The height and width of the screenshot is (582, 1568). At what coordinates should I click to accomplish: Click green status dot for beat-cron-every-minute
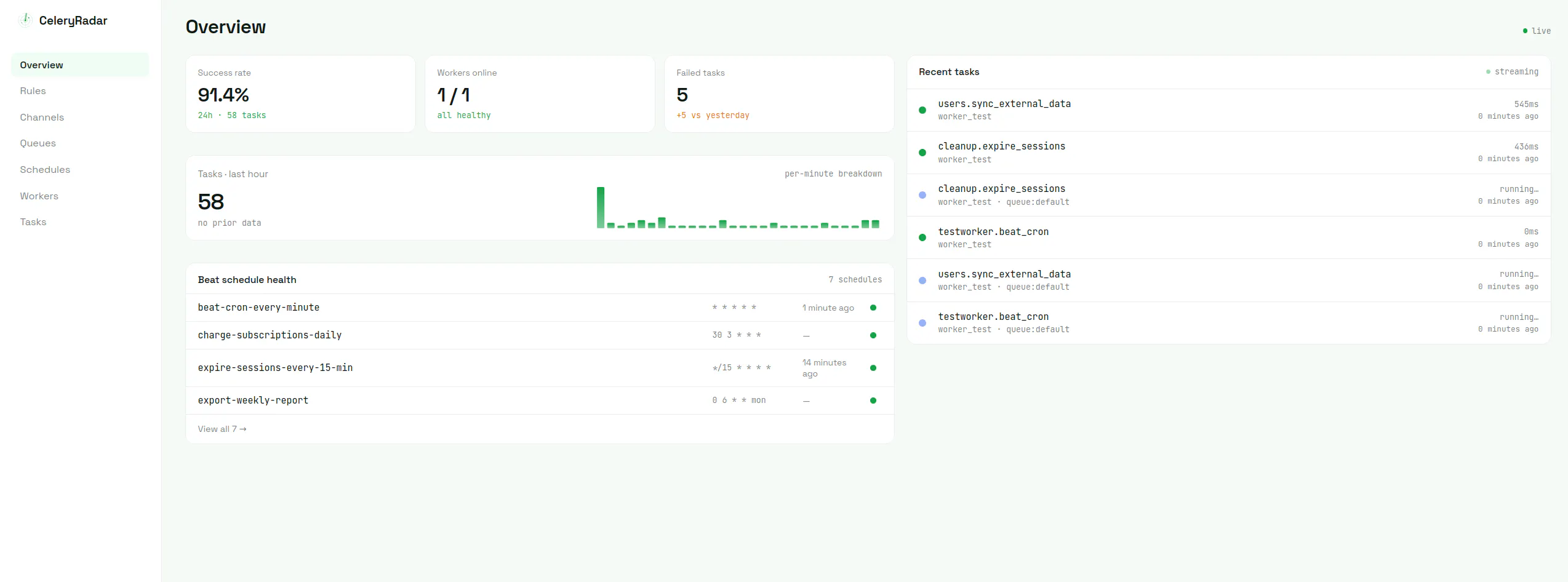pos(873,308)
